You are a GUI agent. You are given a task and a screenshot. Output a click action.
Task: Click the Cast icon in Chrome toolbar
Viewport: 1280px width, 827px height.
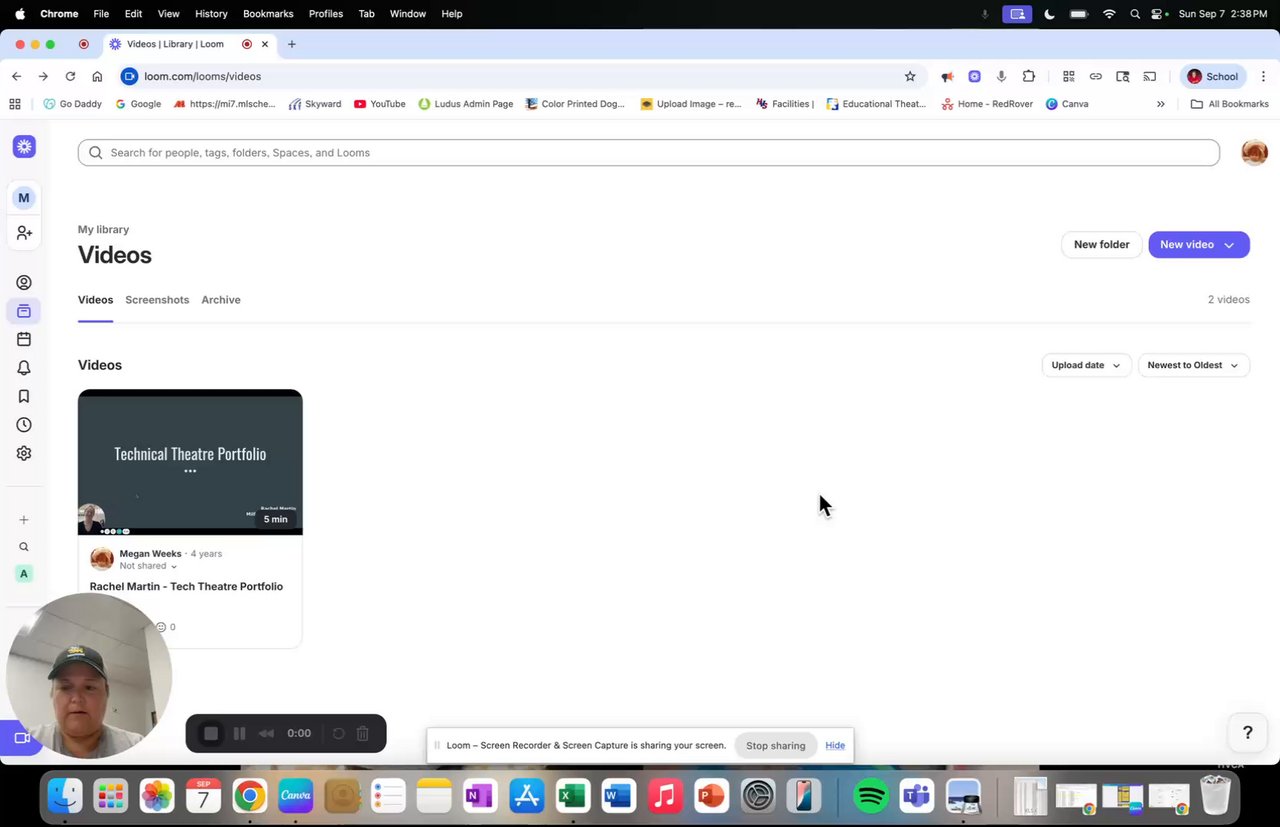click(x=1149, y=76)
